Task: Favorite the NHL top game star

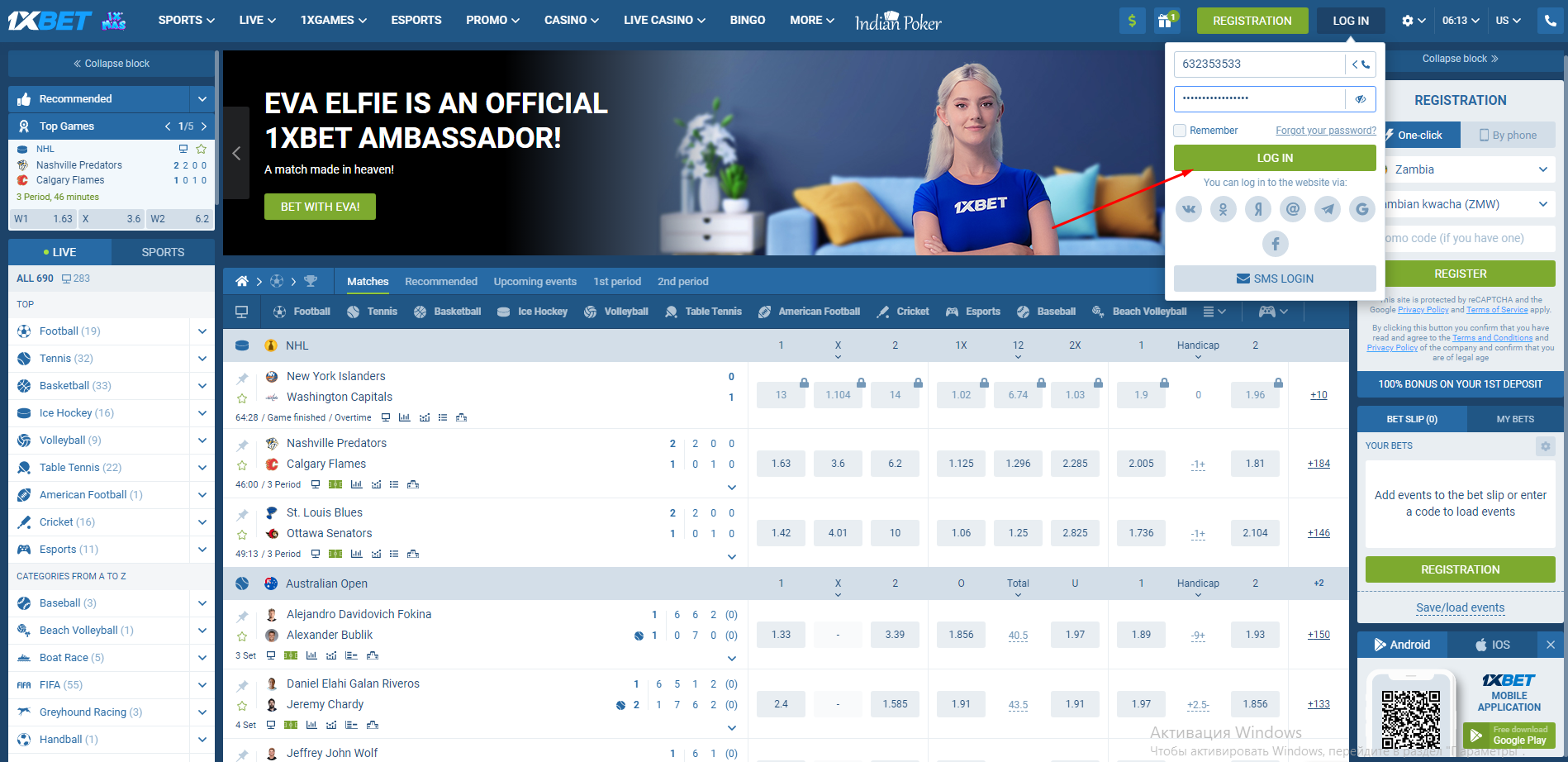Action: click(x=201, y=149)
